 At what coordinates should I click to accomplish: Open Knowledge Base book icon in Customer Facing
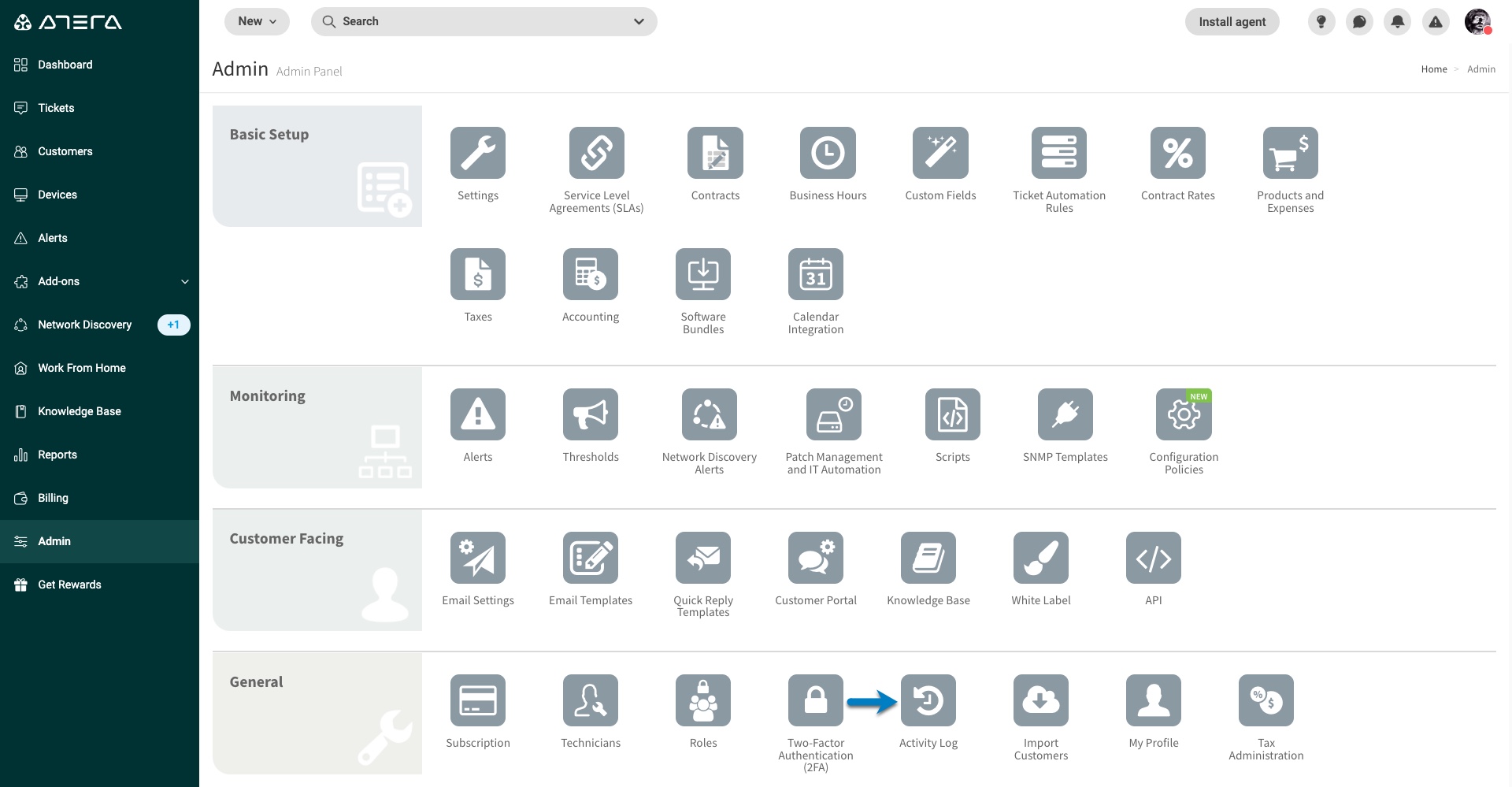click(x=928, y=558)
